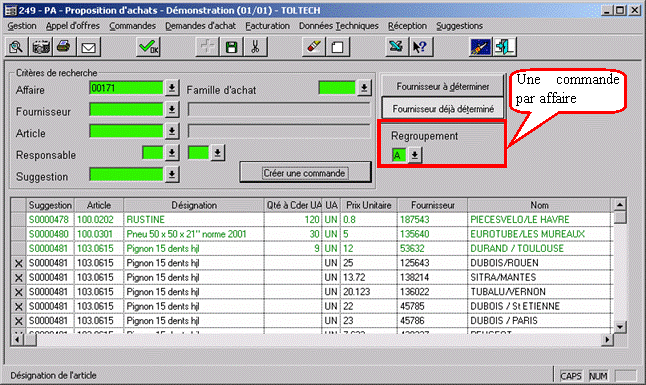The width and height of the screenshot is (646, 385).
Task: Click the Famille d'achat input field
Action: click(x=337, y=88)
